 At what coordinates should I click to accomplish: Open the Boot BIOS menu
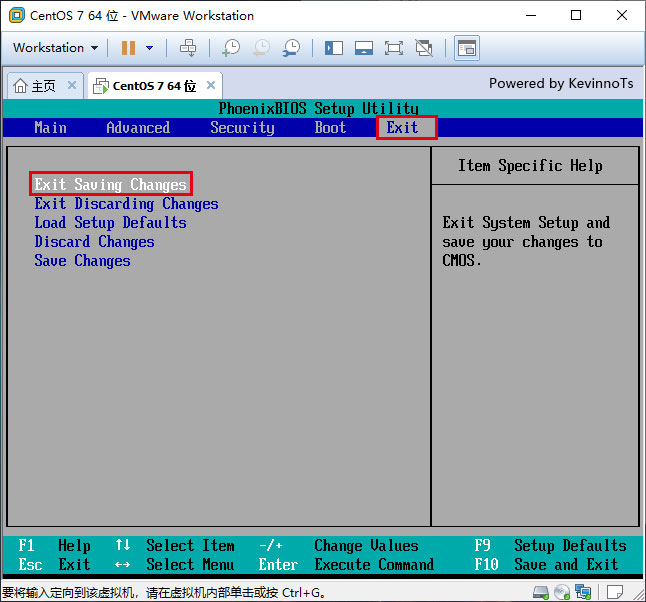[330, 128]
